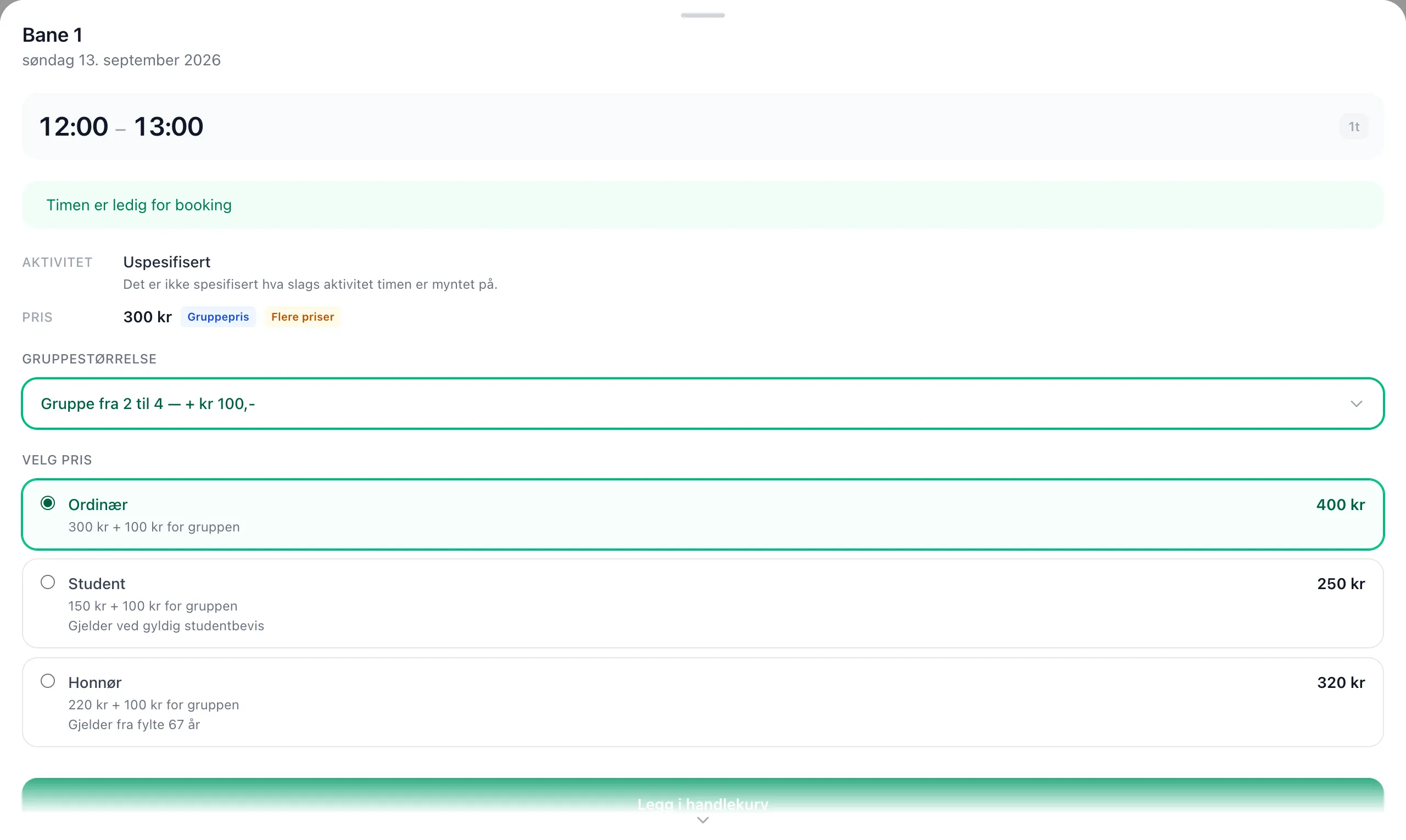Screen dimensions: 1406x840
Task: Click the 300 kr + 100 kr for gruppen text
Action: [x=154, y=527]
